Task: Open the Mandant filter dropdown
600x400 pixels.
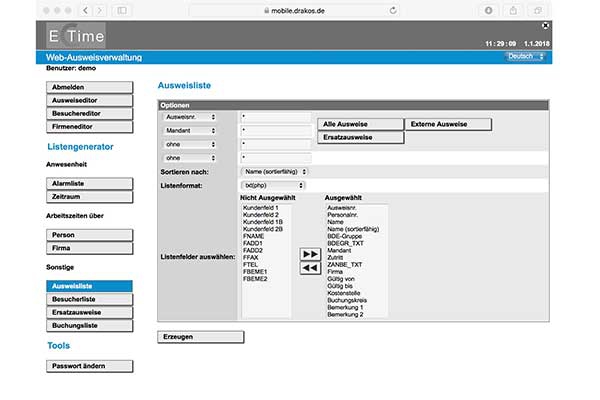Action: pos(190,131)
